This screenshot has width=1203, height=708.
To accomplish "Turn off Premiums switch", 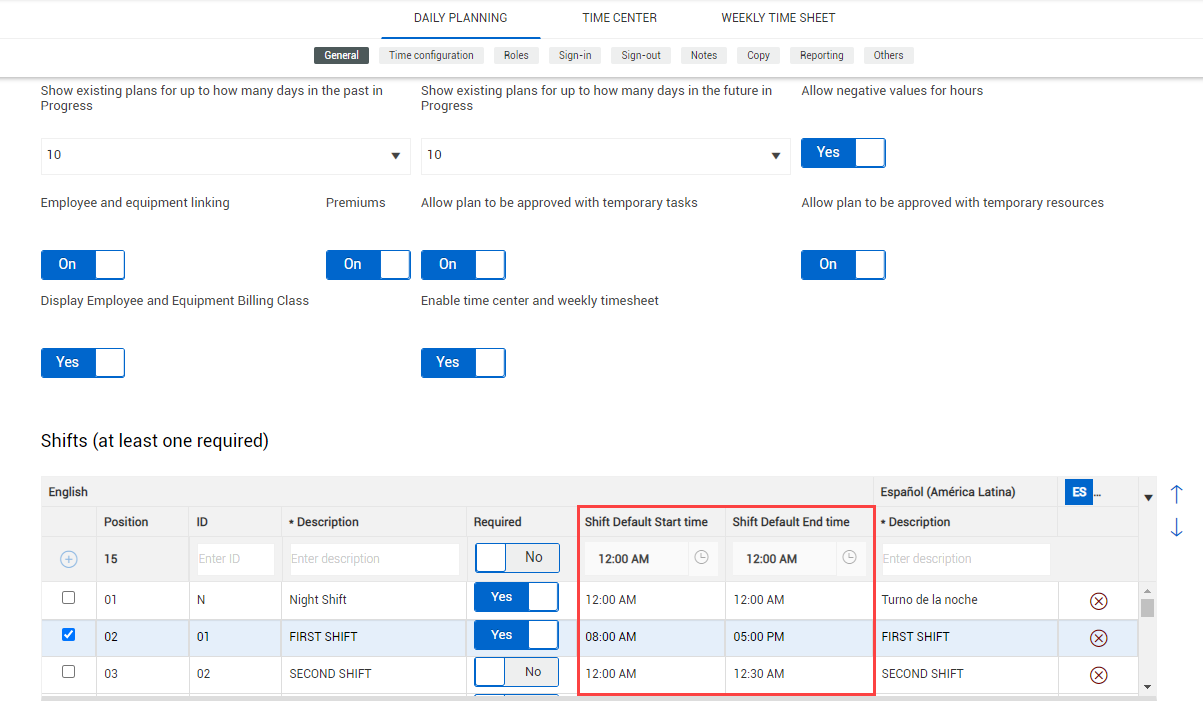I will click(x=367, y=265).
